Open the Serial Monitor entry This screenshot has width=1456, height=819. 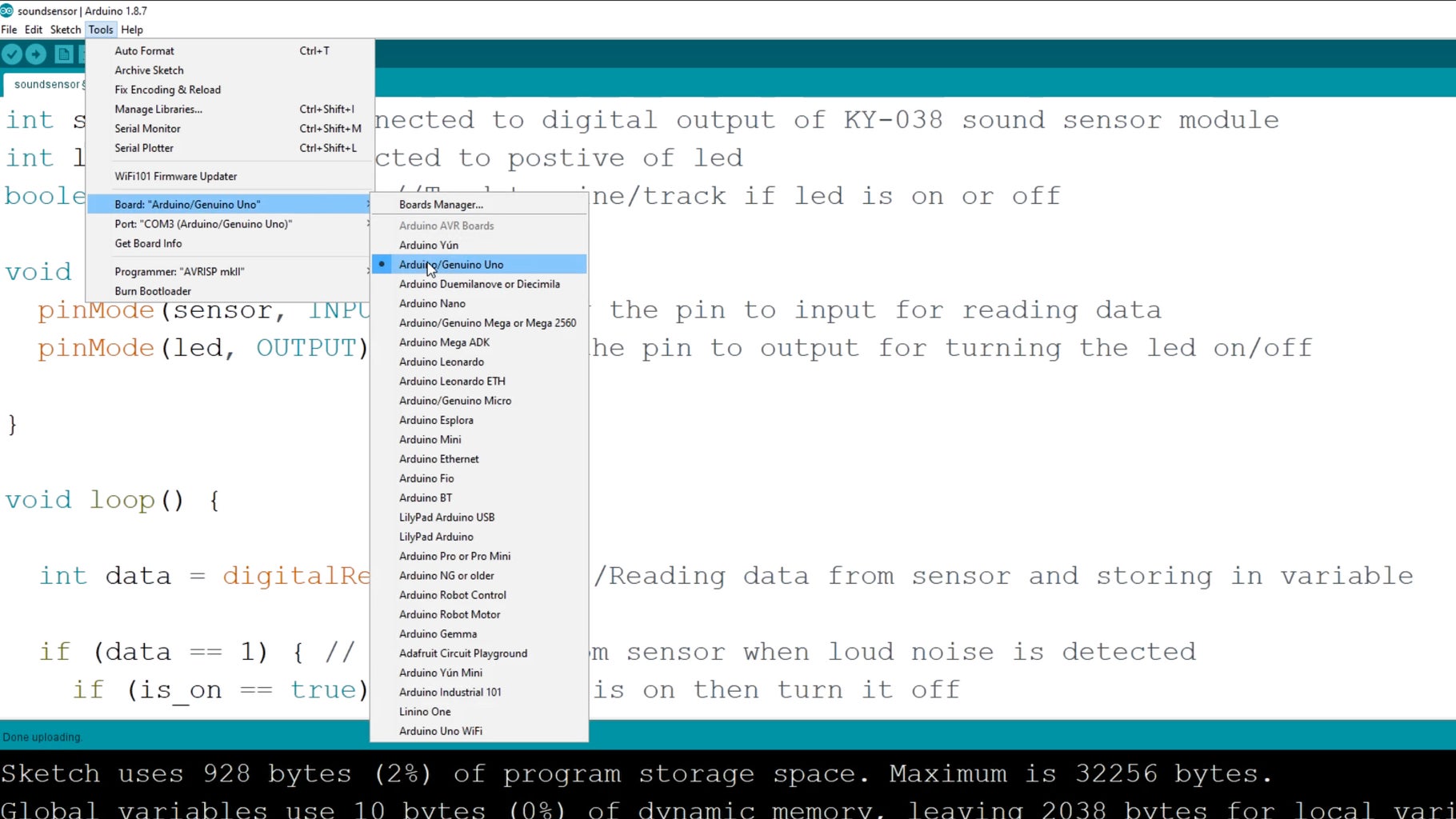click(x=230, y=128)
